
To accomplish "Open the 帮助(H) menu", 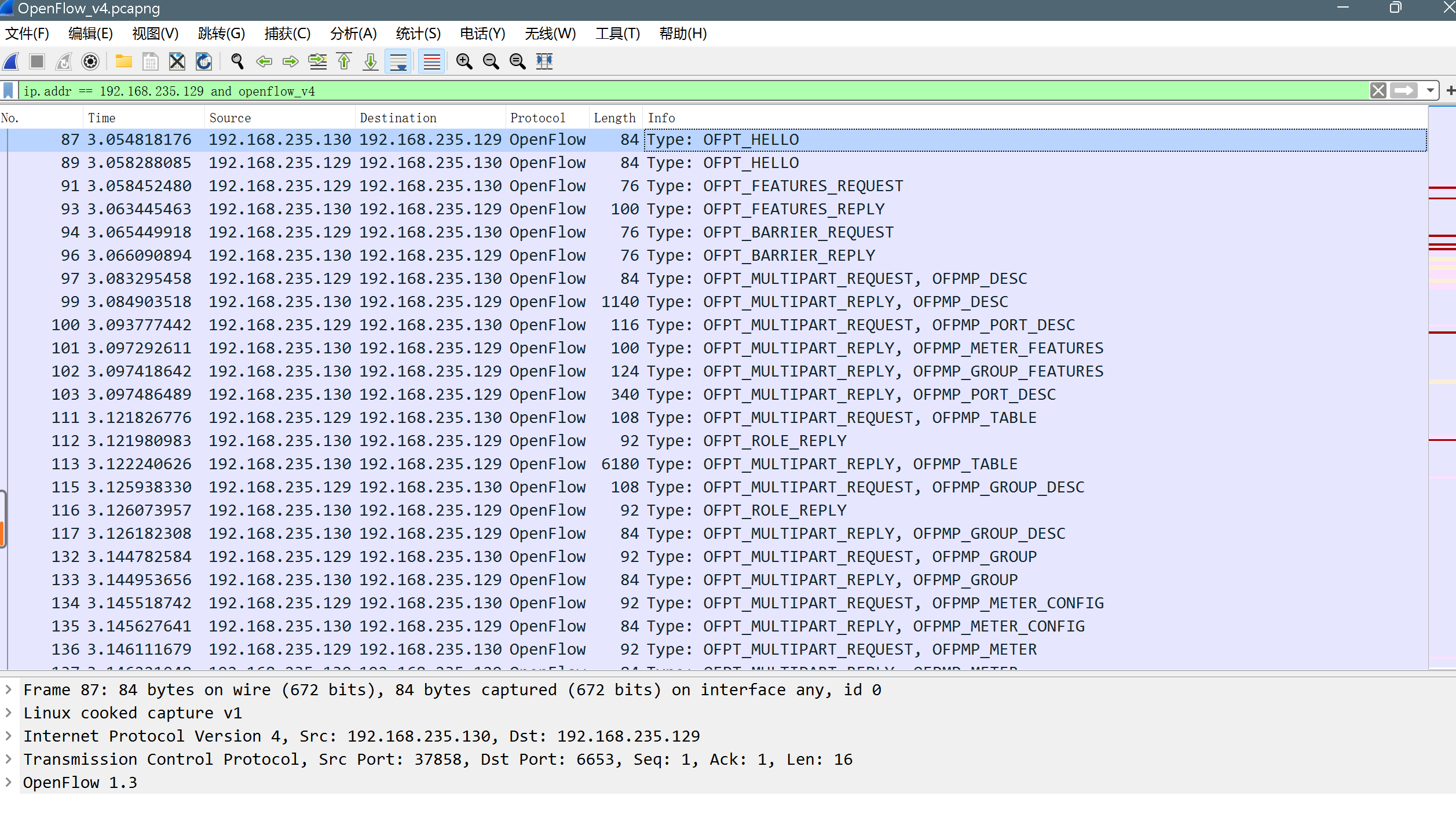I will pos(683,34).
